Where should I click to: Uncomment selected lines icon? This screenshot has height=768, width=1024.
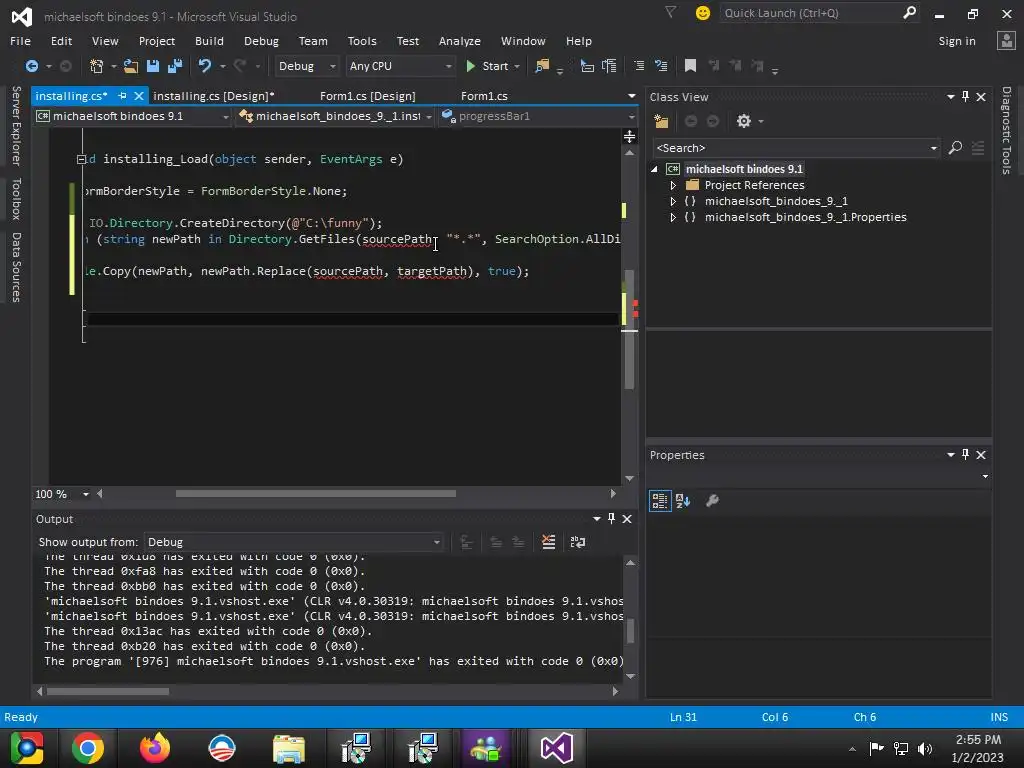(x=661, y=66)
